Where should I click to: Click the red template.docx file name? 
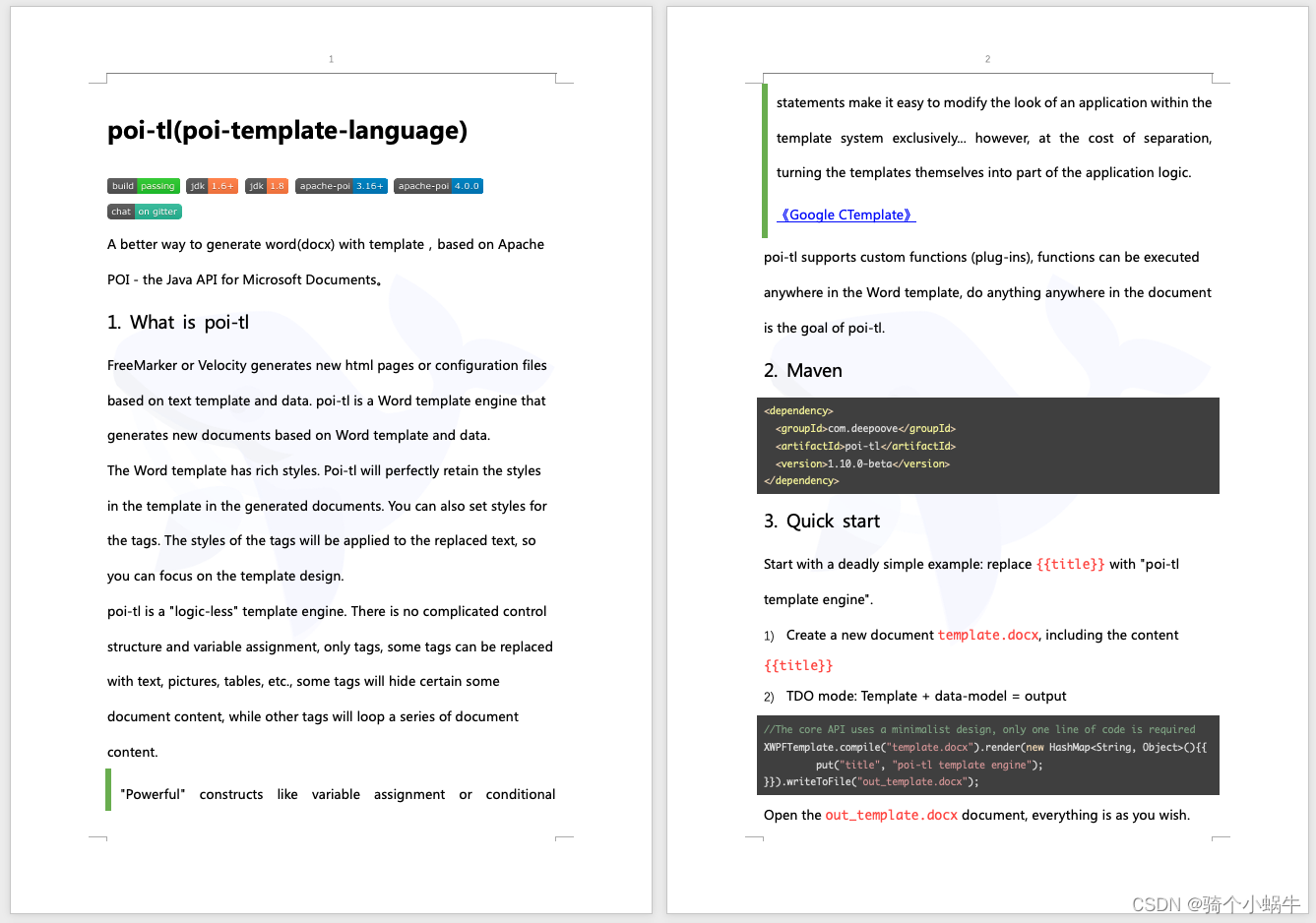988,635
